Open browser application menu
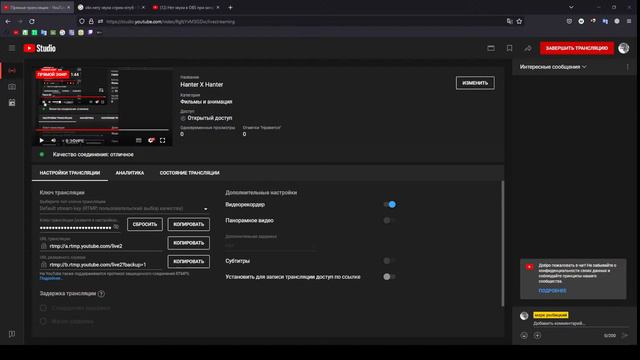The height and width of the screenshot is (360, 640). pyautogui.click(x=629, y=21)
